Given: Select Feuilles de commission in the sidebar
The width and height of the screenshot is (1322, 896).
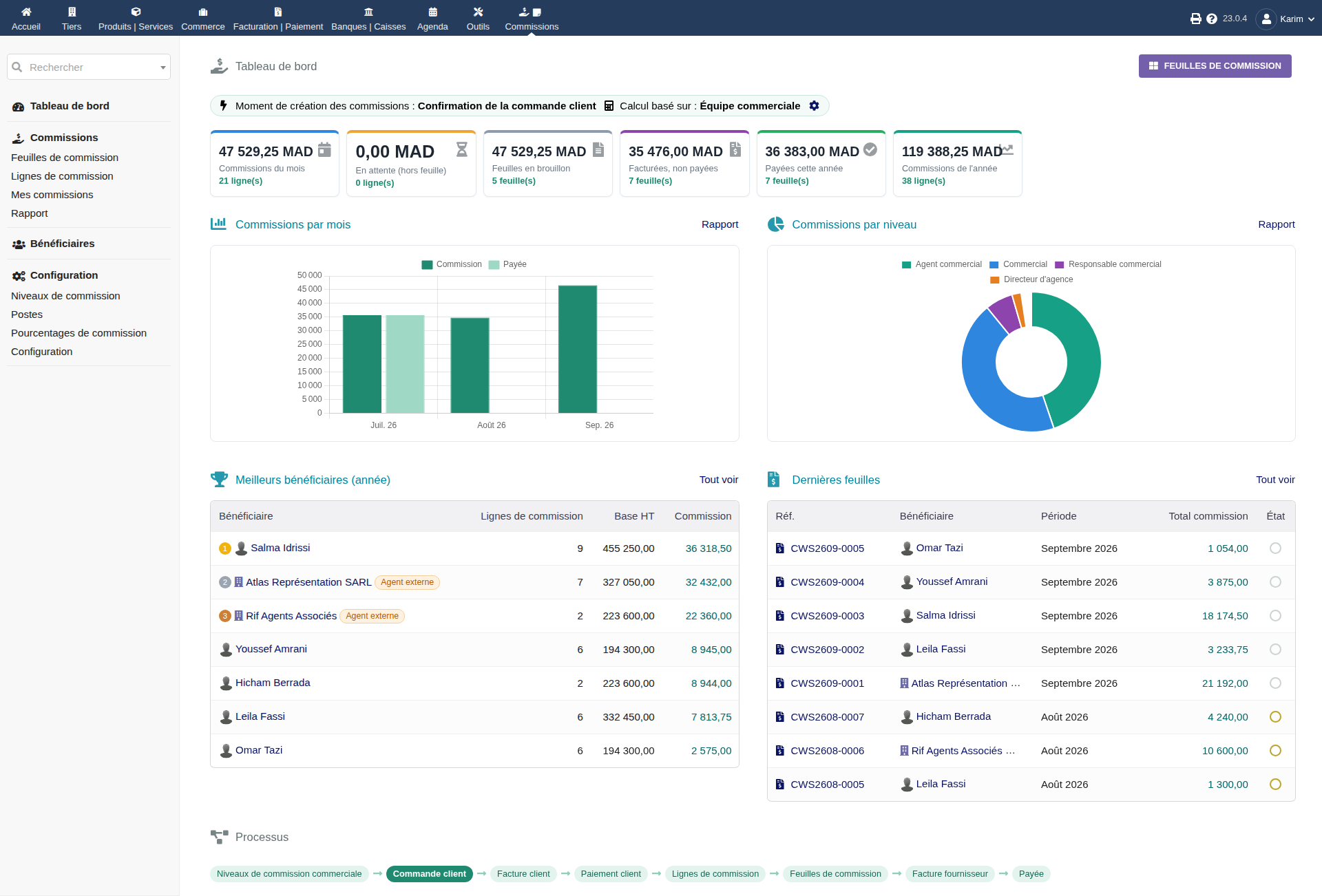Looking at the screenshot, I should pyautogui.click(x=65, y=158).
